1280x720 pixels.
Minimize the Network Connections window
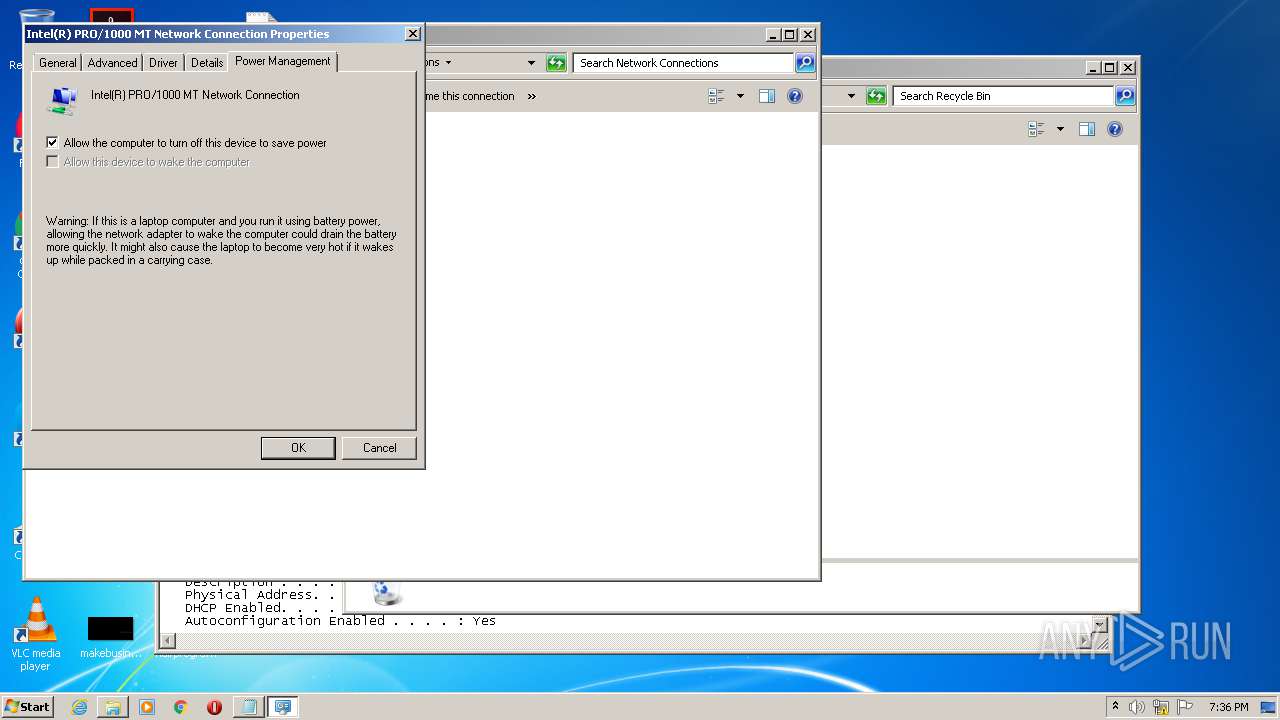(773, 34)
